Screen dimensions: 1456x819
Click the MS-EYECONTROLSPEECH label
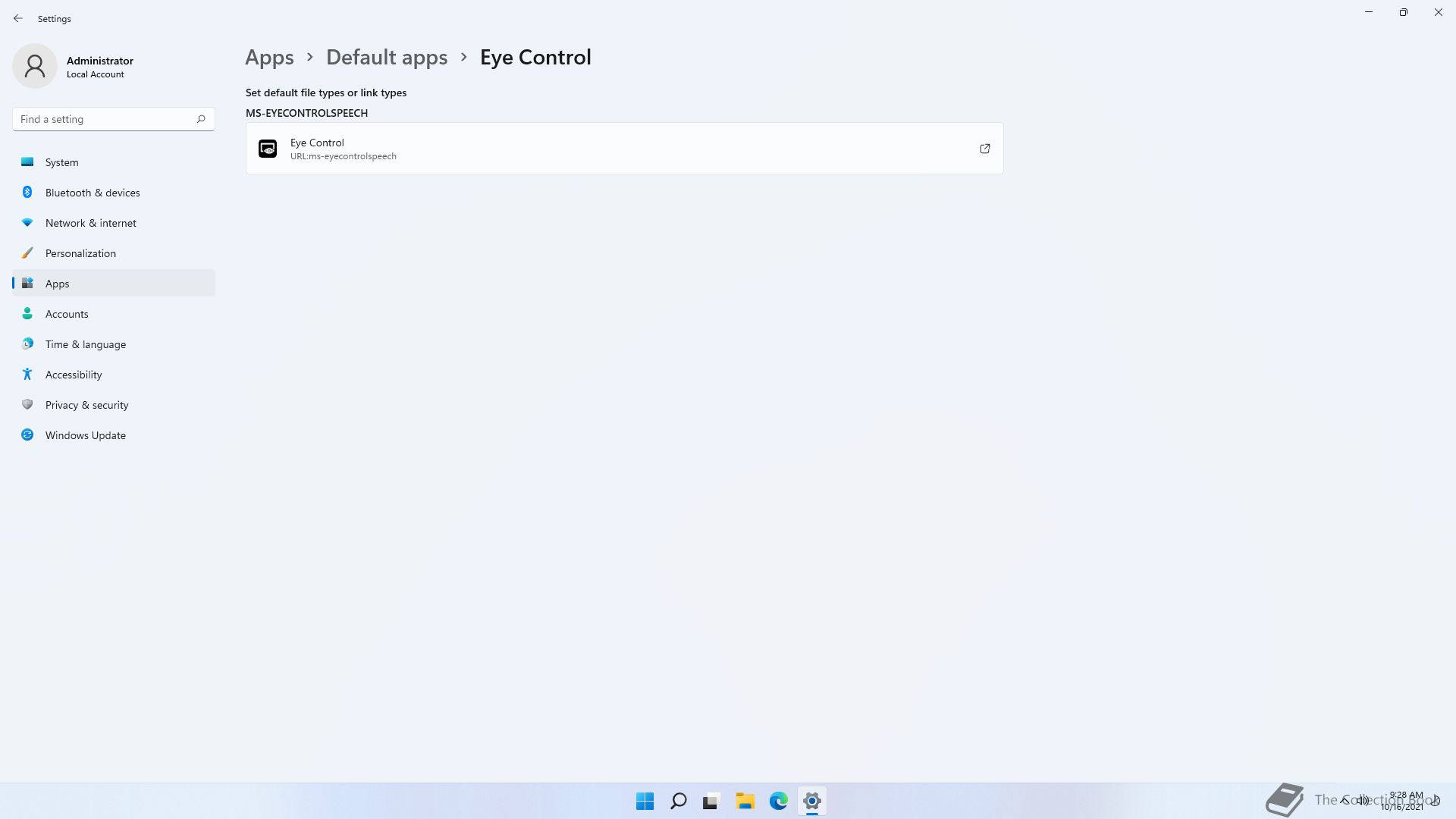click(x=306, y=113)
